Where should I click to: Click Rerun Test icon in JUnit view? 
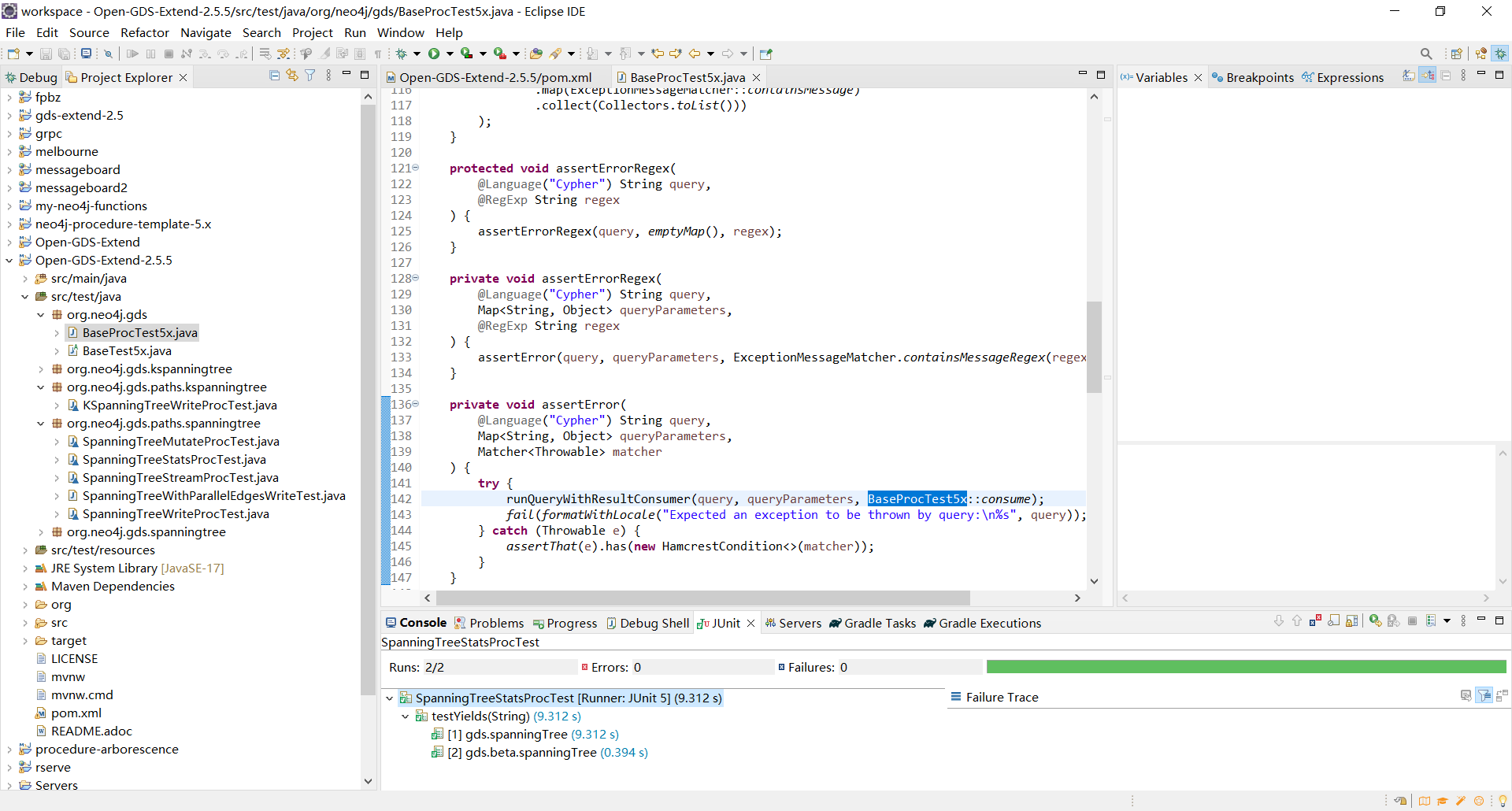pos(1375,621)
